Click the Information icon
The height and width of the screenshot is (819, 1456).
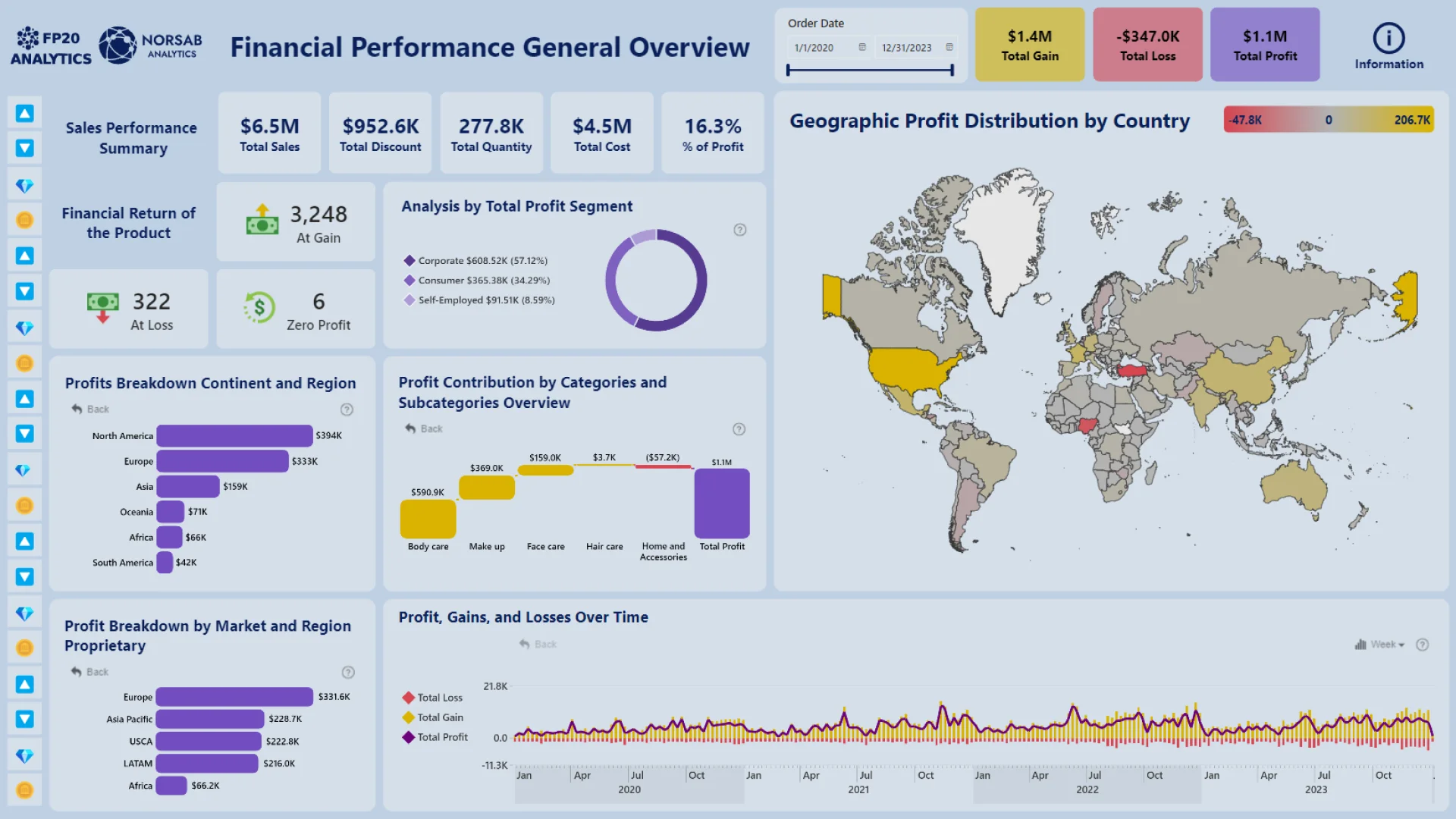[1389, 38]
